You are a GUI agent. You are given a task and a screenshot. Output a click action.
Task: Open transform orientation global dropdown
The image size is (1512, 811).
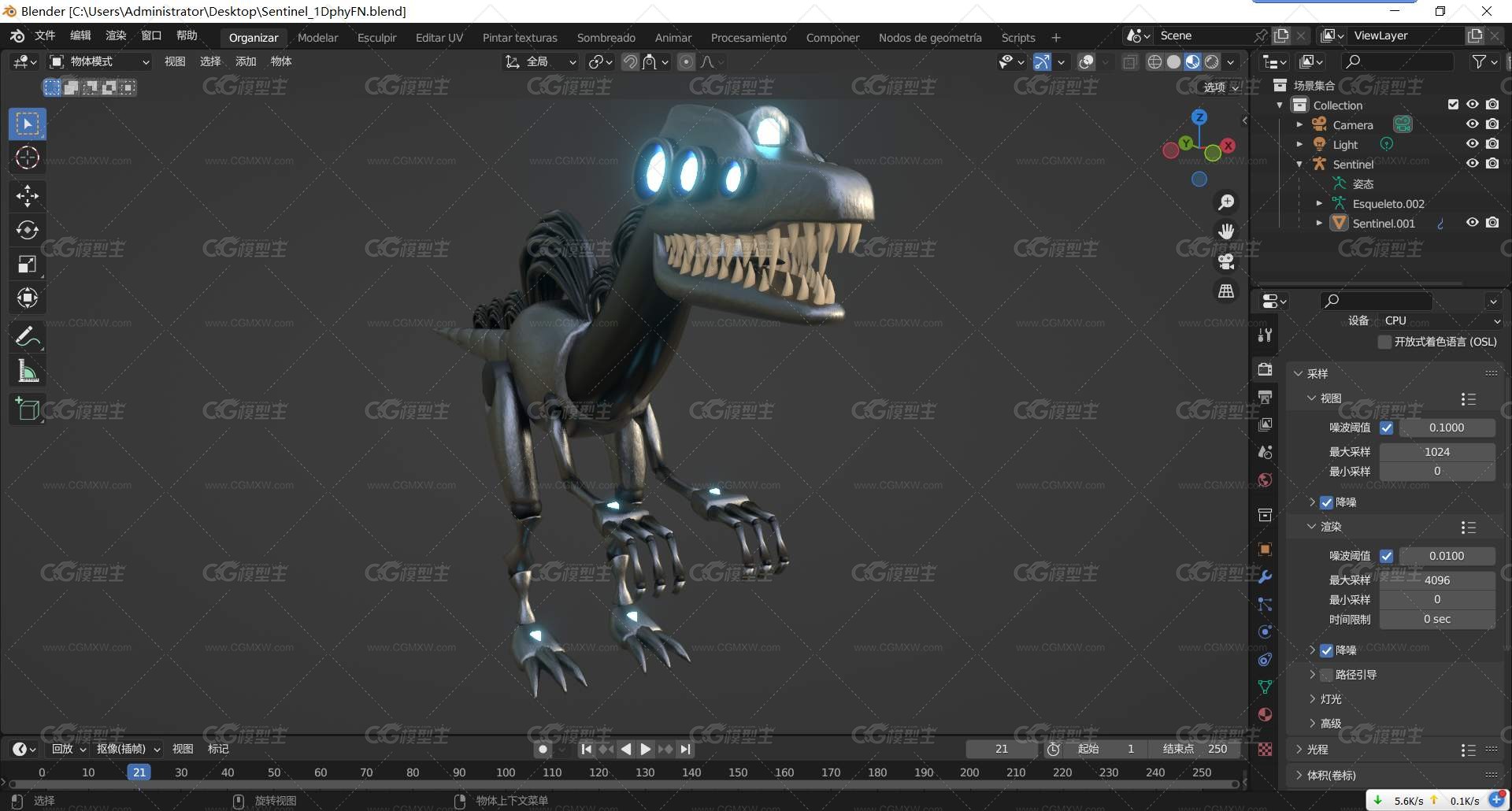click(x=541, y=61)
